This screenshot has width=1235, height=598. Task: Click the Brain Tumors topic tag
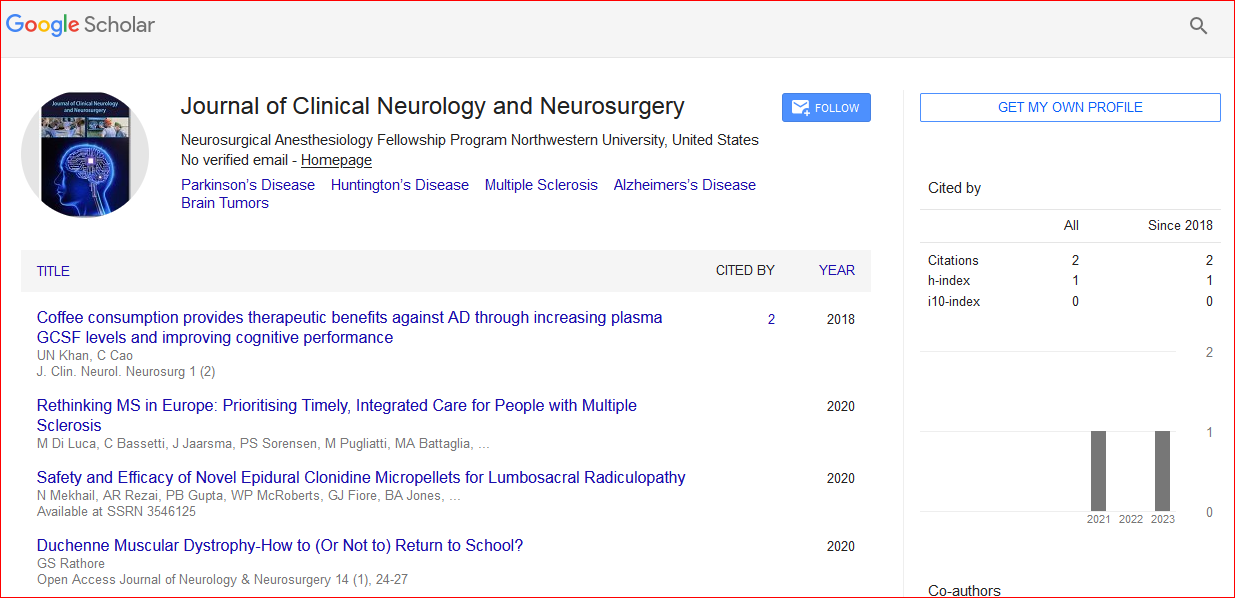[x=225, y=203]
